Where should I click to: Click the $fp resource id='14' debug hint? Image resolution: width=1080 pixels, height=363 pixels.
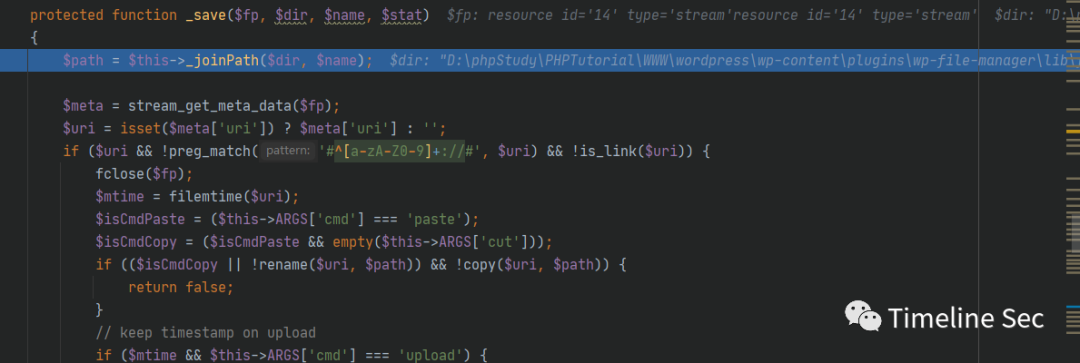[712, 15]
